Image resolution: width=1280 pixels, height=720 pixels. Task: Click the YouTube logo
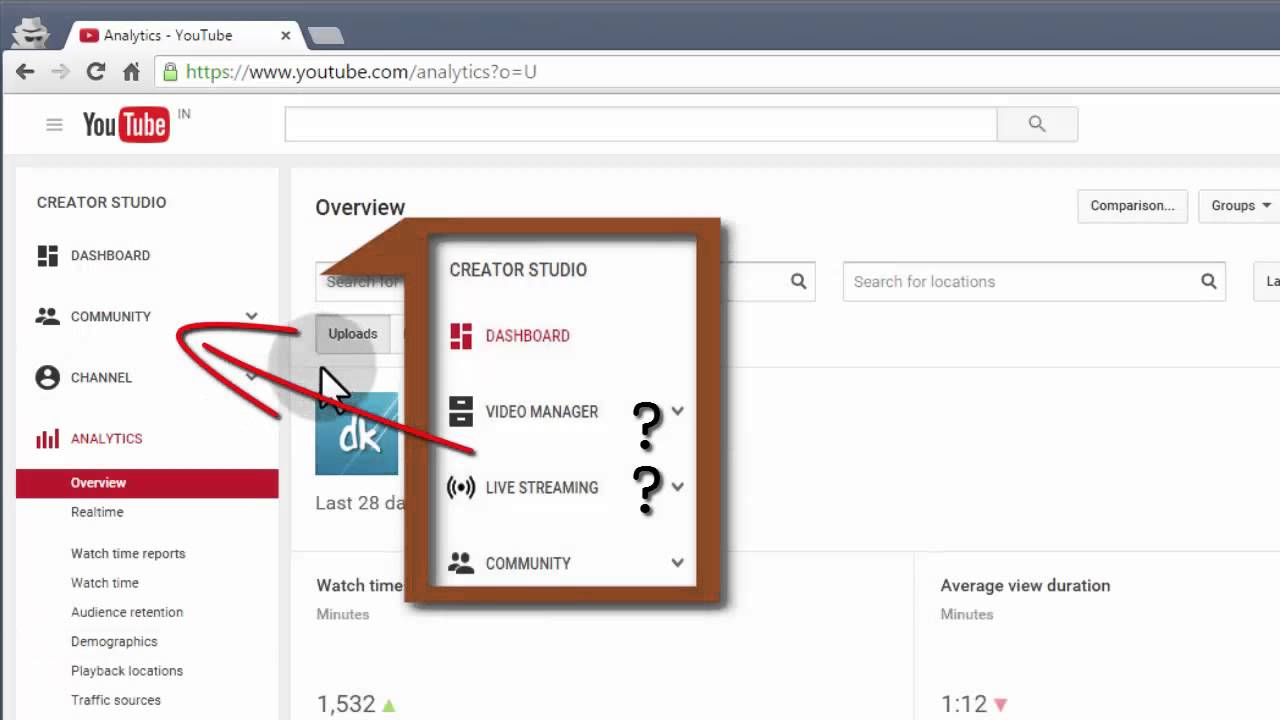click(126, 124)
